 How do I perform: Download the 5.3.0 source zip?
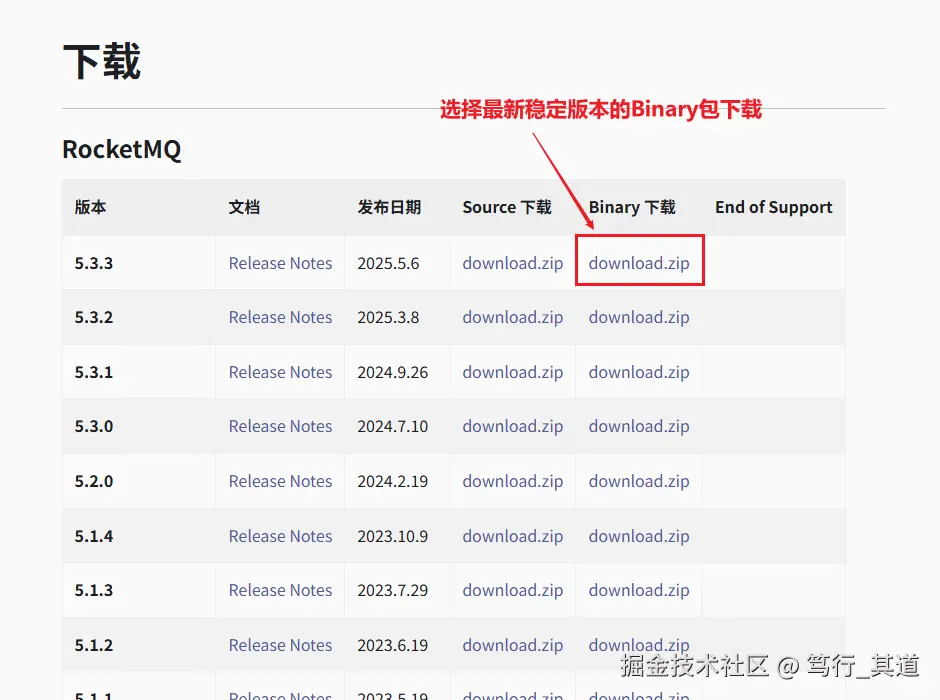513,426
